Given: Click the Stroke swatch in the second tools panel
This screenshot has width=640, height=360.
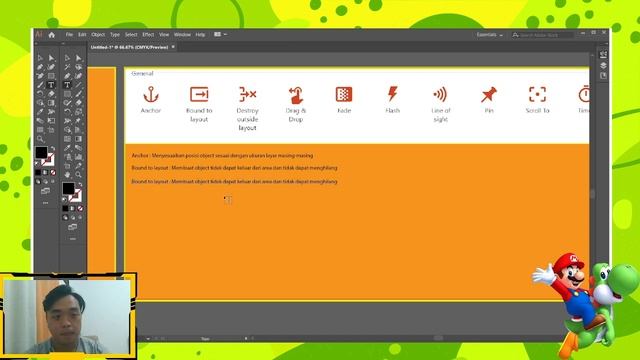Looking at the screenshot, I should click(x=76, y=196).
